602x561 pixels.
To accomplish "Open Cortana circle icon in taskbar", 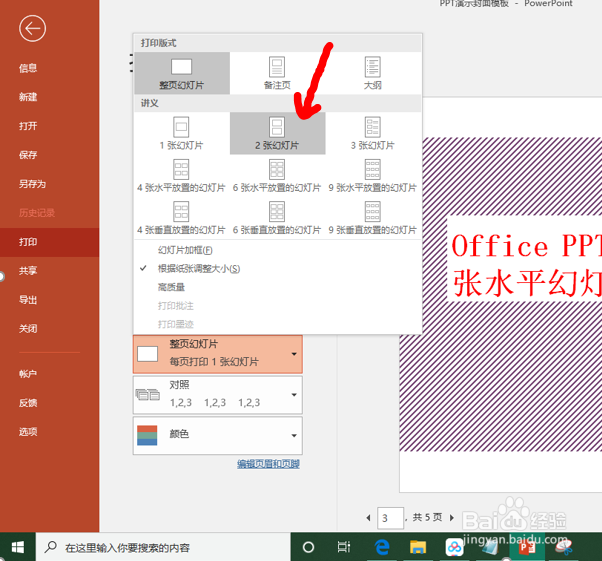I will coord(309,547).
